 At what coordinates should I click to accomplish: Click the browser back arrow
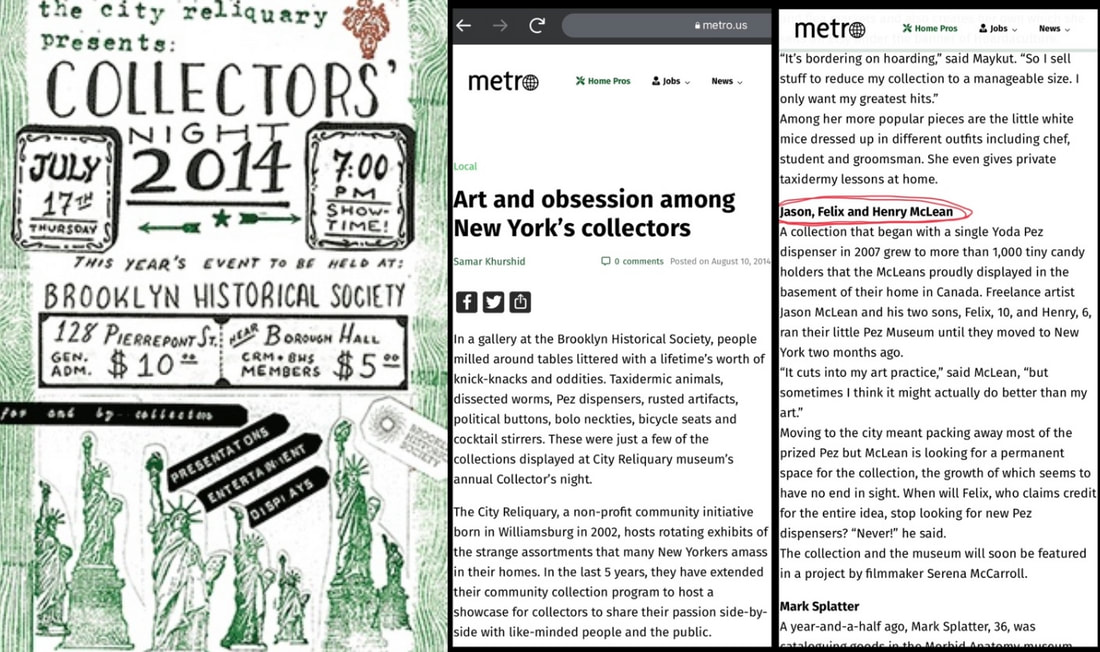464,25
